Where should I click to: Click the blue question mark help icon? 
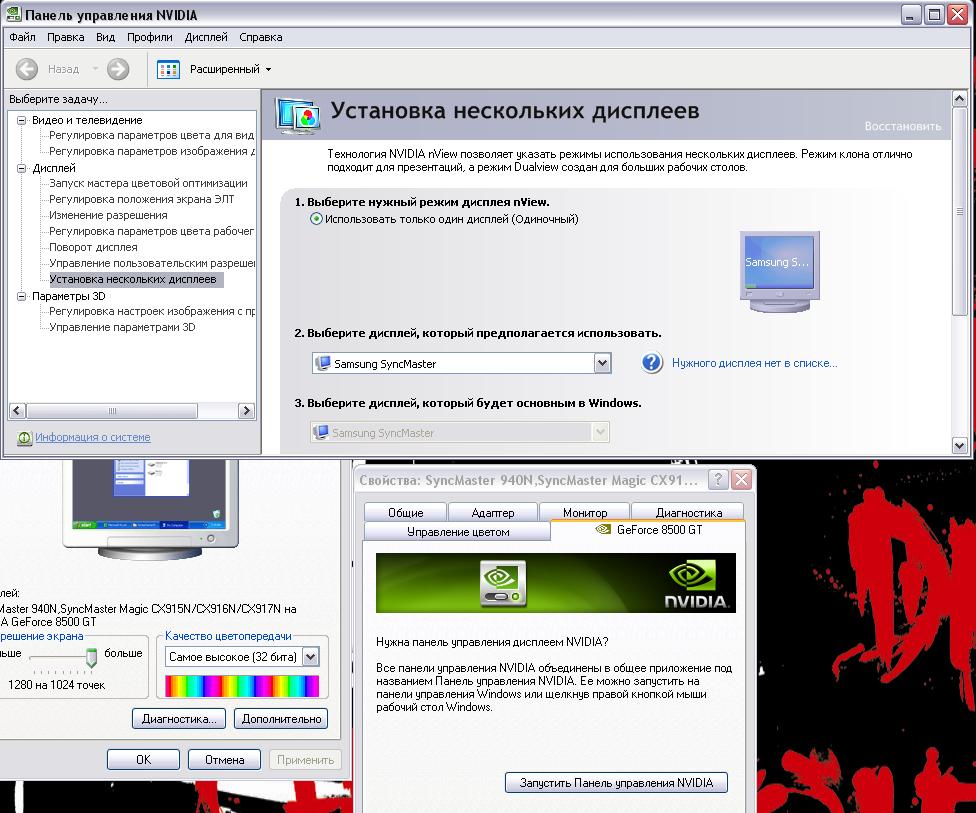(x=652, y=363)
